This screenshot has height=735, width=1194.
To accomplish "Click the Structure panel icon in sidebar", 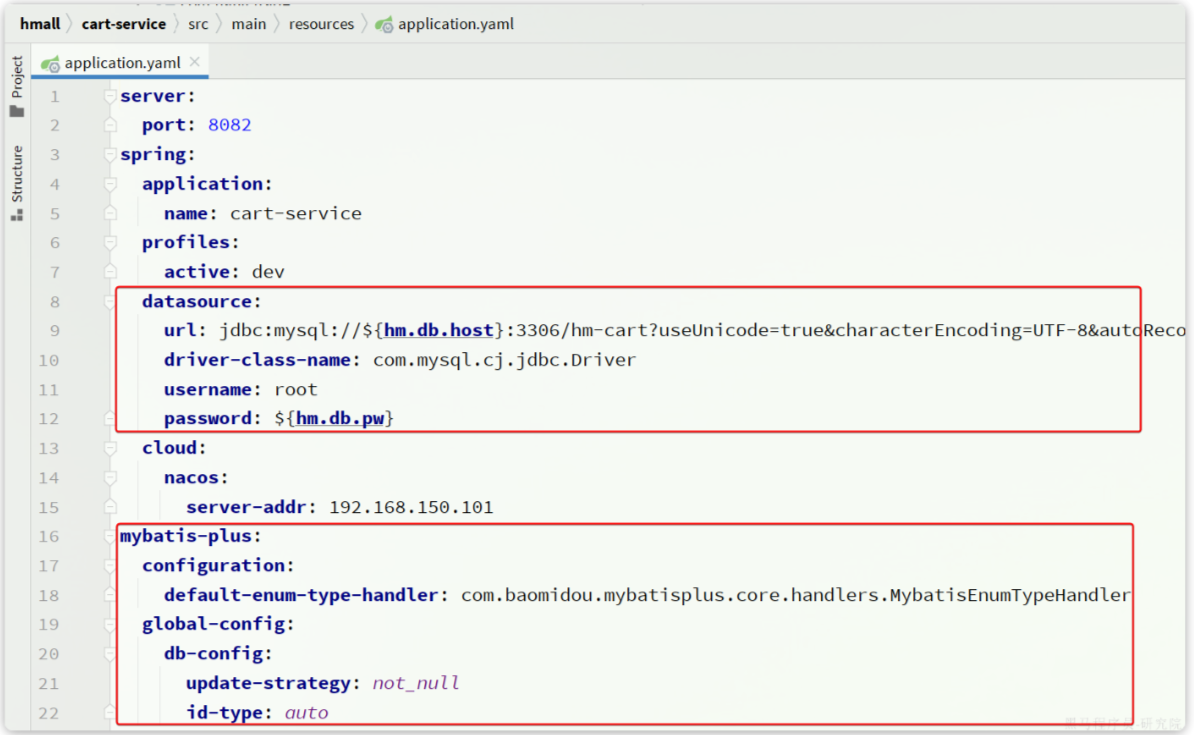I will click(17, 216).
